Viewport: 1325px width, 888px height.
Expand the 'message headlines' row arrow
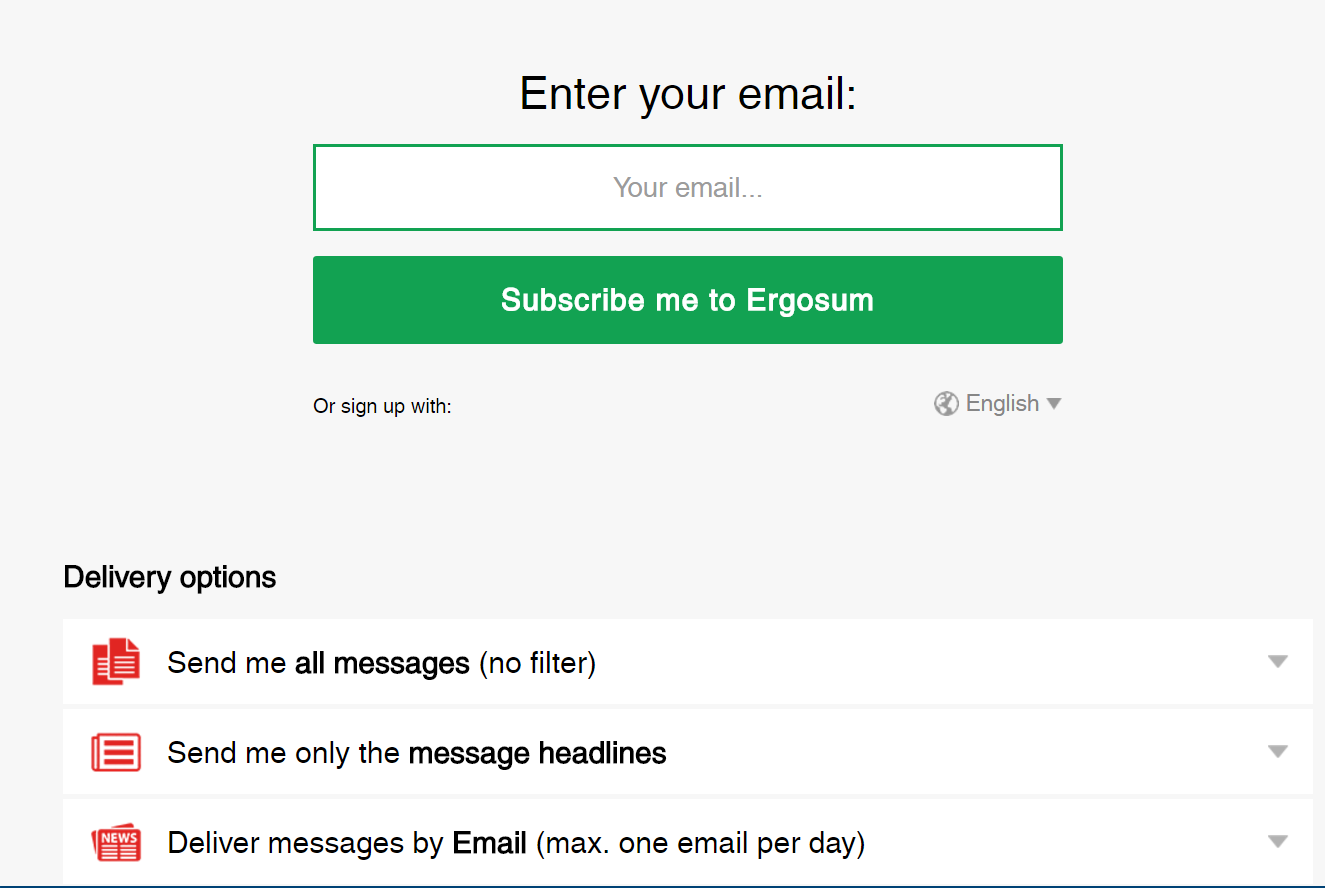[x=1277, y=752]
